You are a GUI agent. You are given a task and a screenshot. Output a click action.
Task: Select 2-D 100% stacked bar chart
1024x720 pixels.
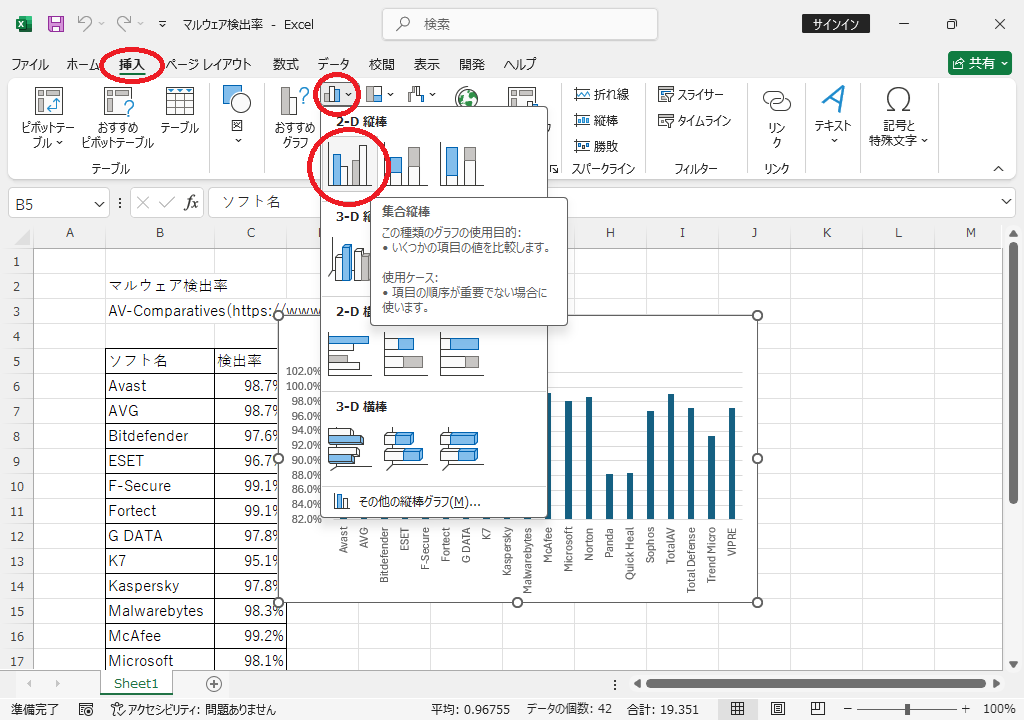tap(462, 354)
